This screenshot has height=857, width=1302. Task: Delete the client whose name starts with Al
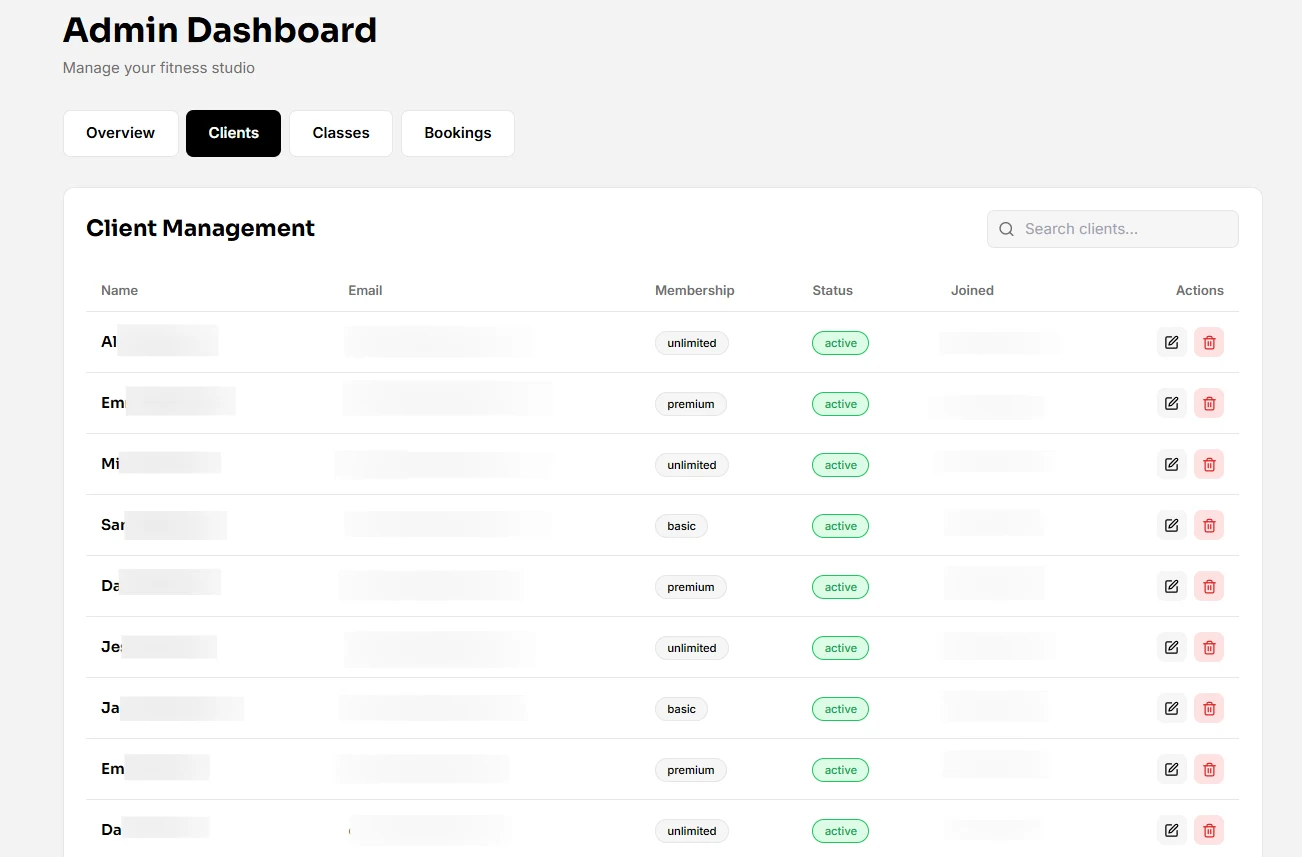[1209, 342]
